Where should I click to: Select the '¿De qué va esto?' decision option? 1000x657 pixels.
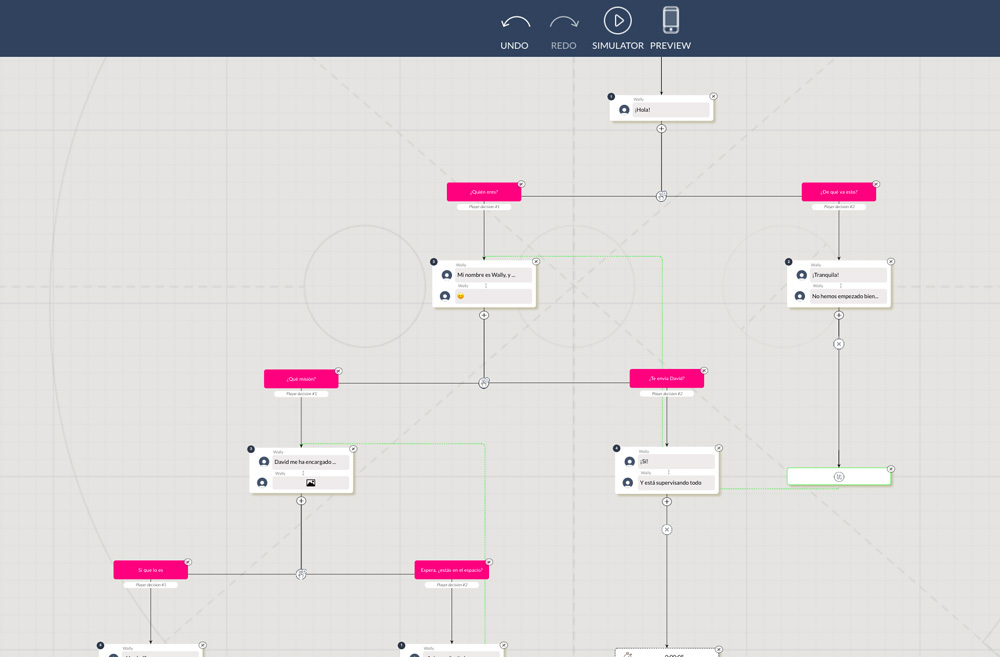pyautogui.click(x=839, y=192)
